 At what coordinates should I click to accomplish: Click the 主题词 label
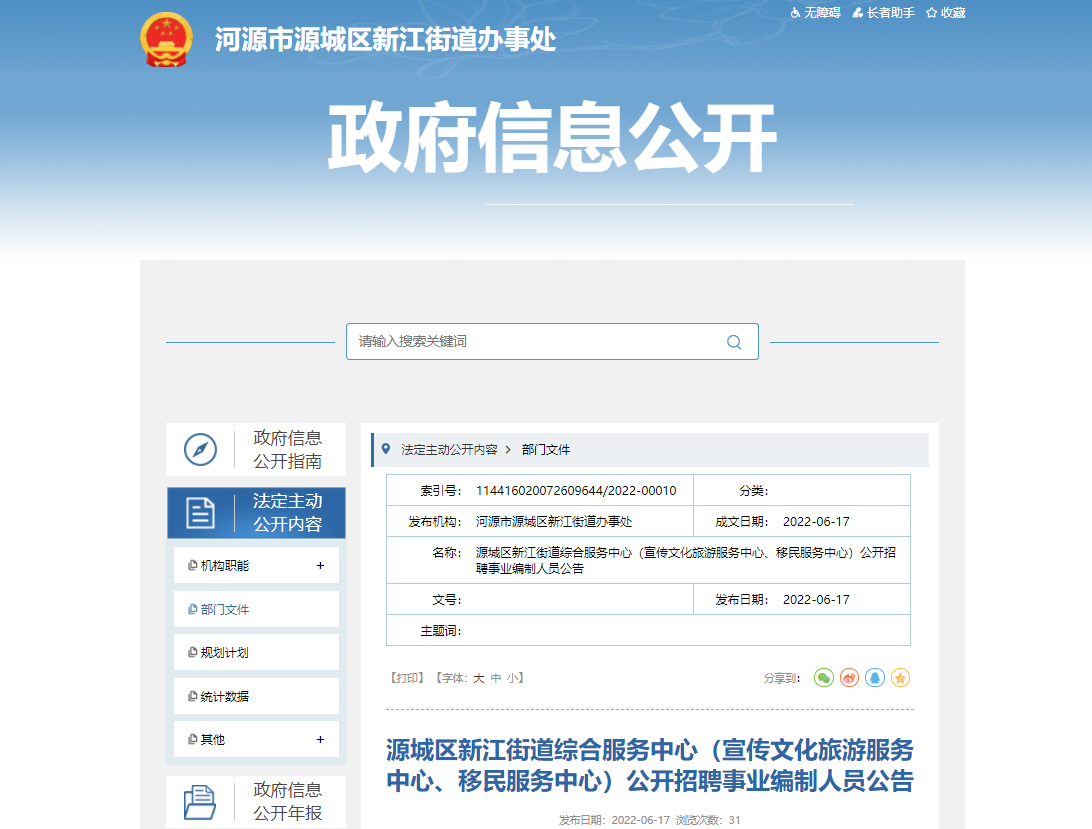point(440,630)
